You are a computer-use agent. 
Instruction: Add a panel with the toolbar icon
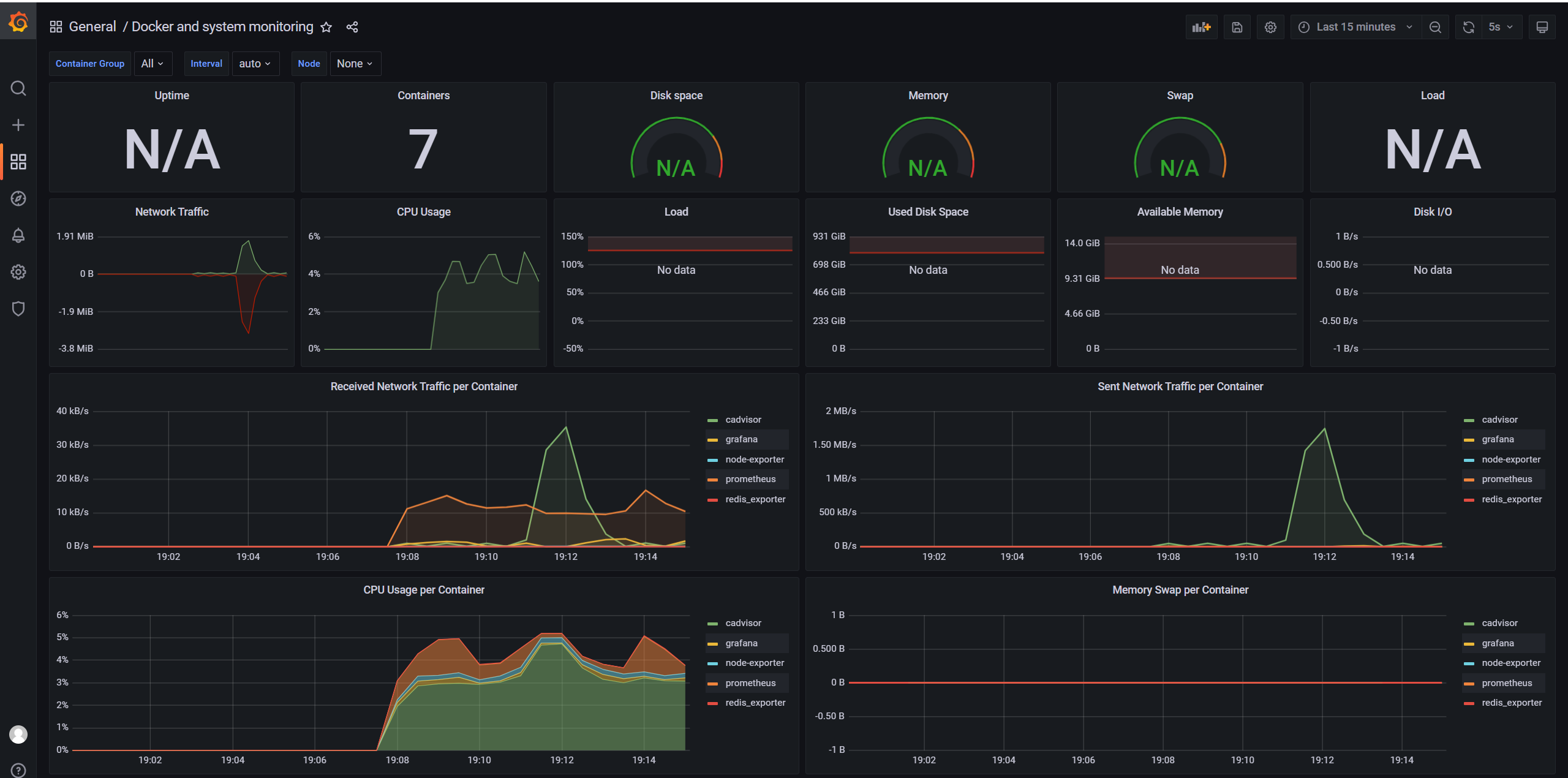[x=1201, y=27]
